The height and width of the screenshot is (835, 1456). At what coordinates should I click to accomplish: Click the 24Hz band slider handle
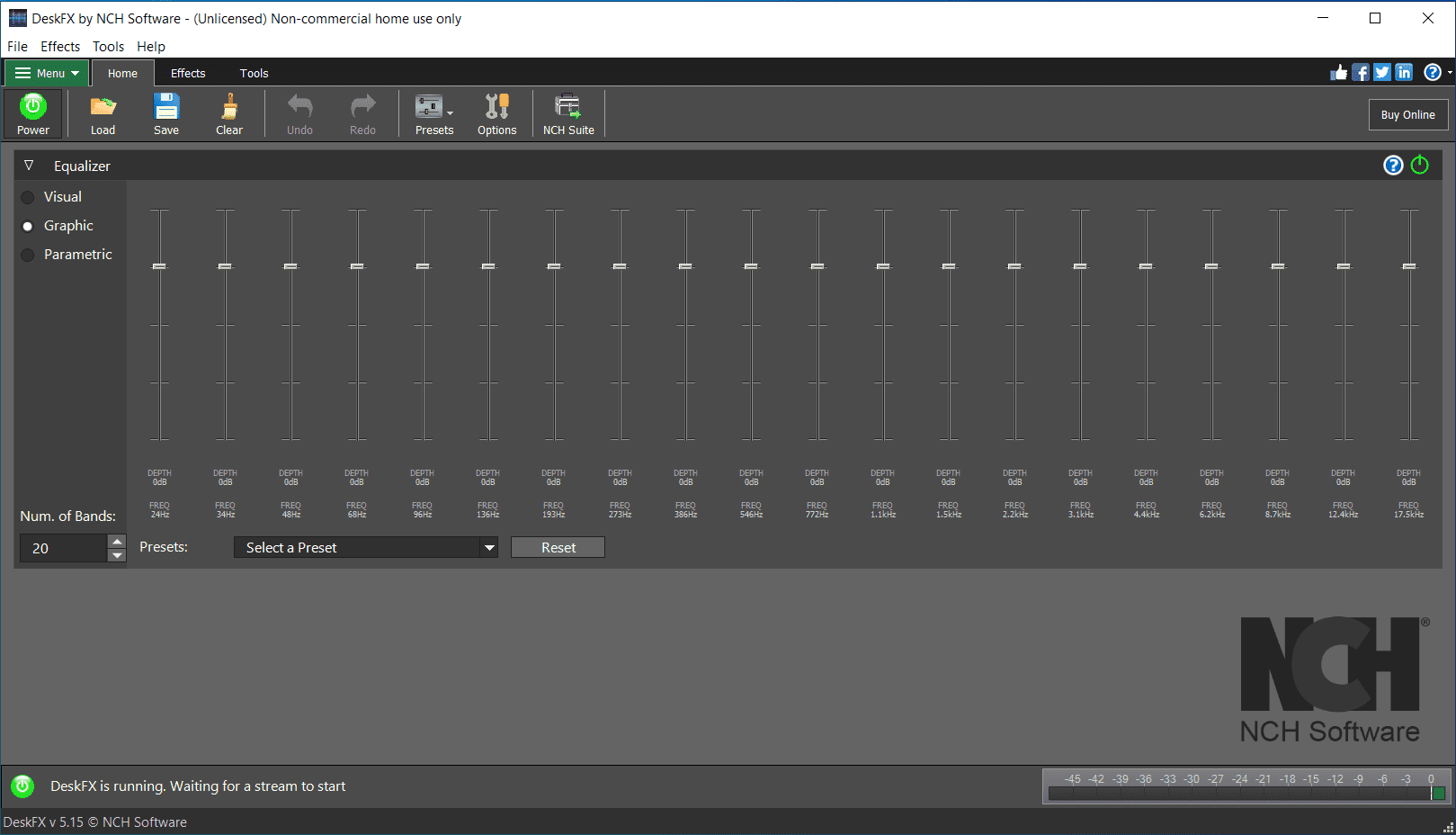[x=159, y=266]
